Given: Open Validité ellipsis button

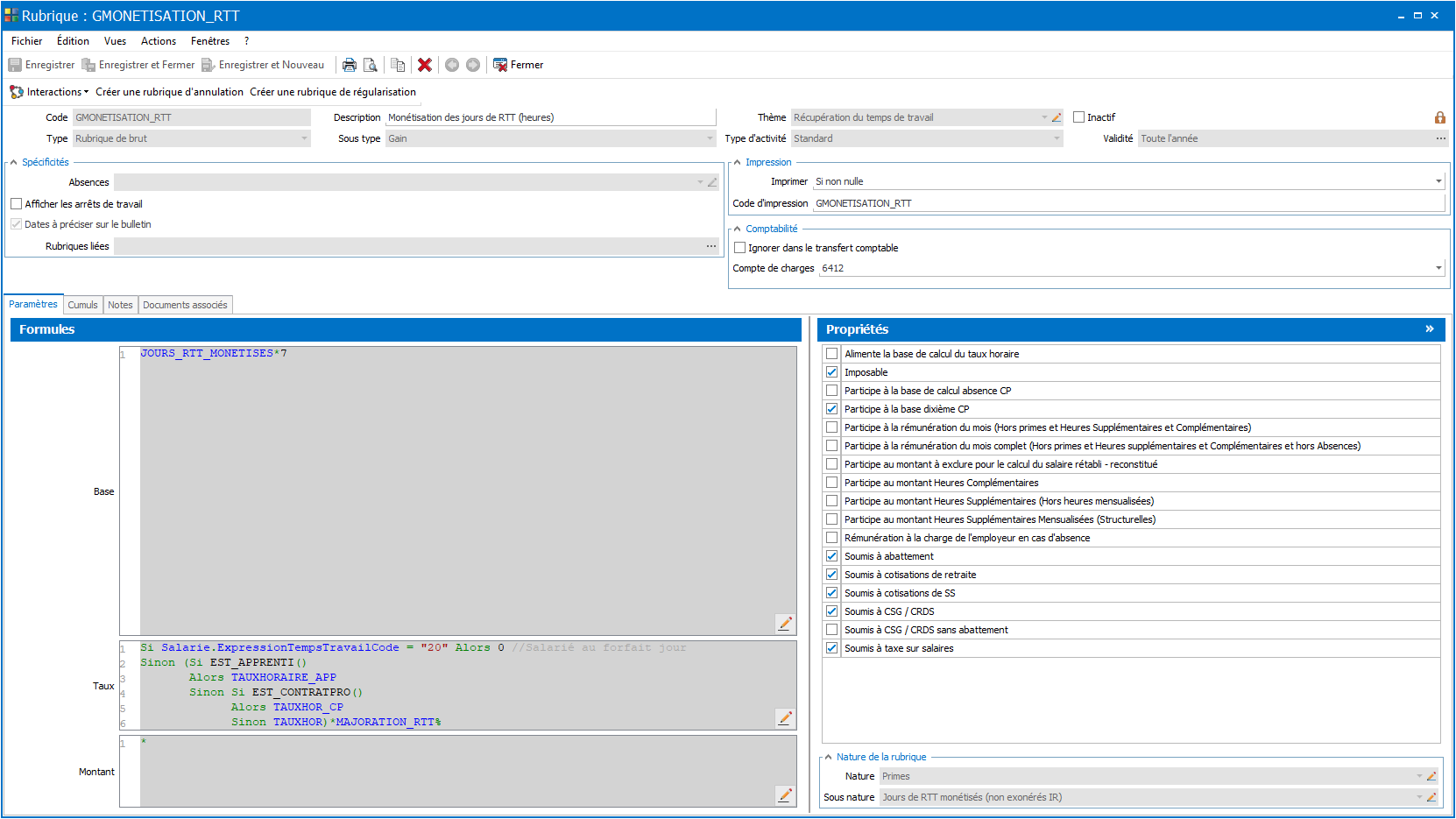Looking at the screenshot, I should (1441, 138).
